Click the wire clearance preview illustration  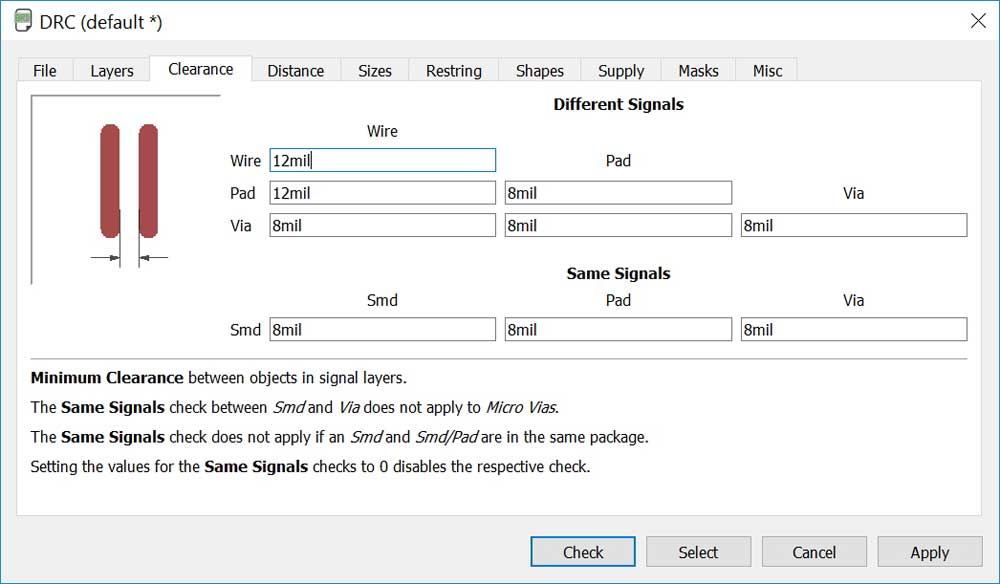click(x=129, y=191)
